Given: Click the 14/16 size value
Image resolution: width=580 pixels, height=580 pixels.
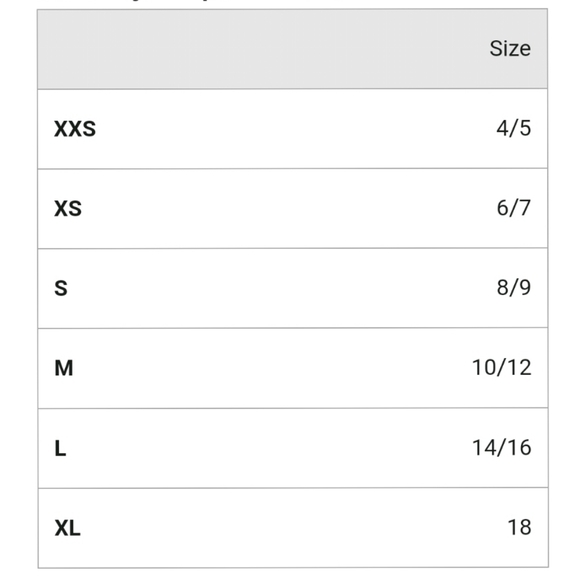Looking at the screenshot, I should tap(502, 448).
